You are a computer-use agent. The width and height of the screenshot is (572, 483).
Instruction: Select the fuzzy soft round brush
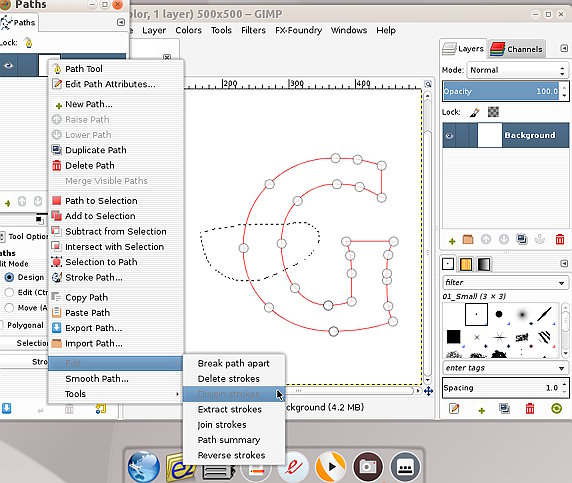[x=522, y=314]
